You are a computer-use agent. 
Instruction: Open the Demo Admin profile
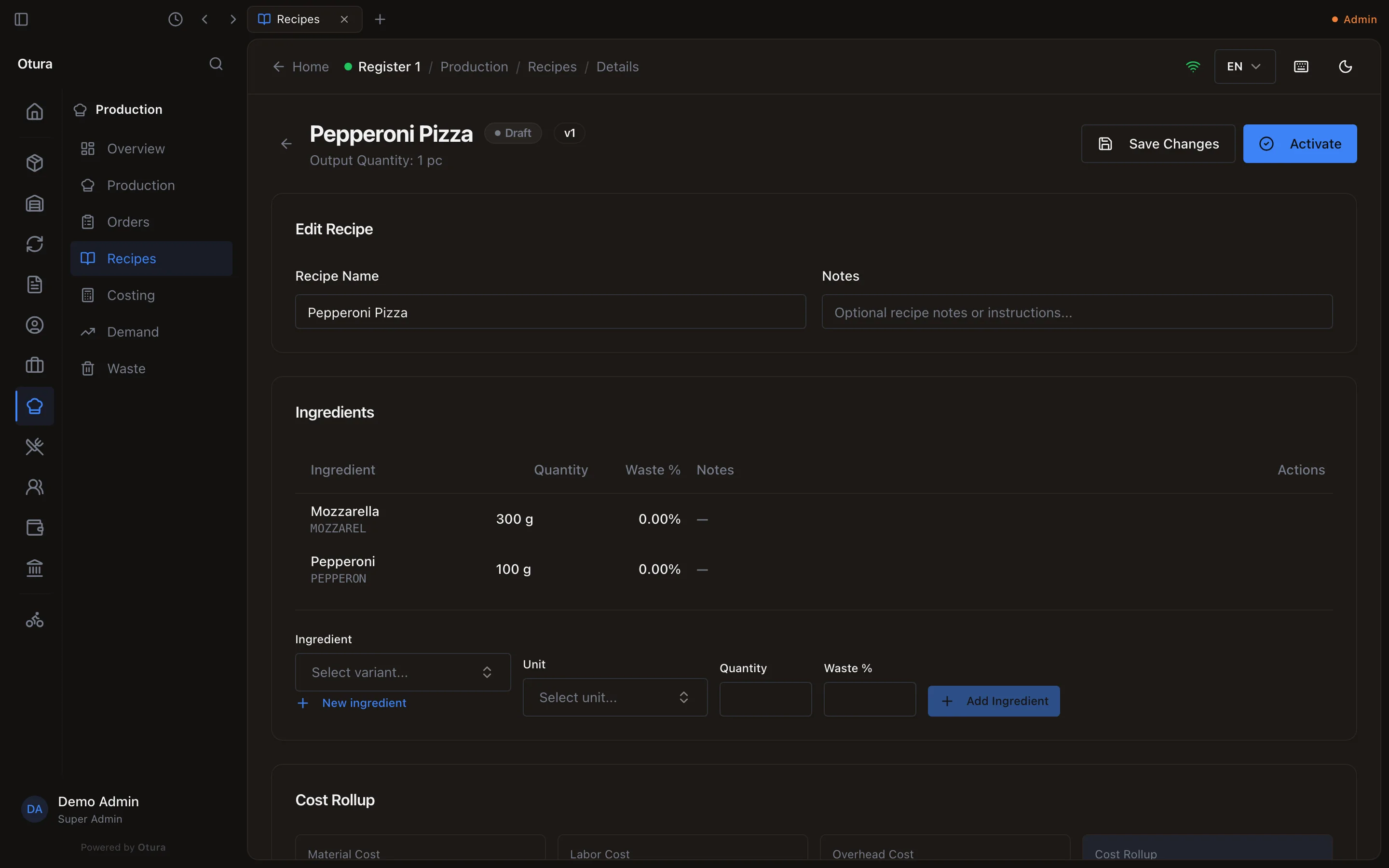(81, 810)
